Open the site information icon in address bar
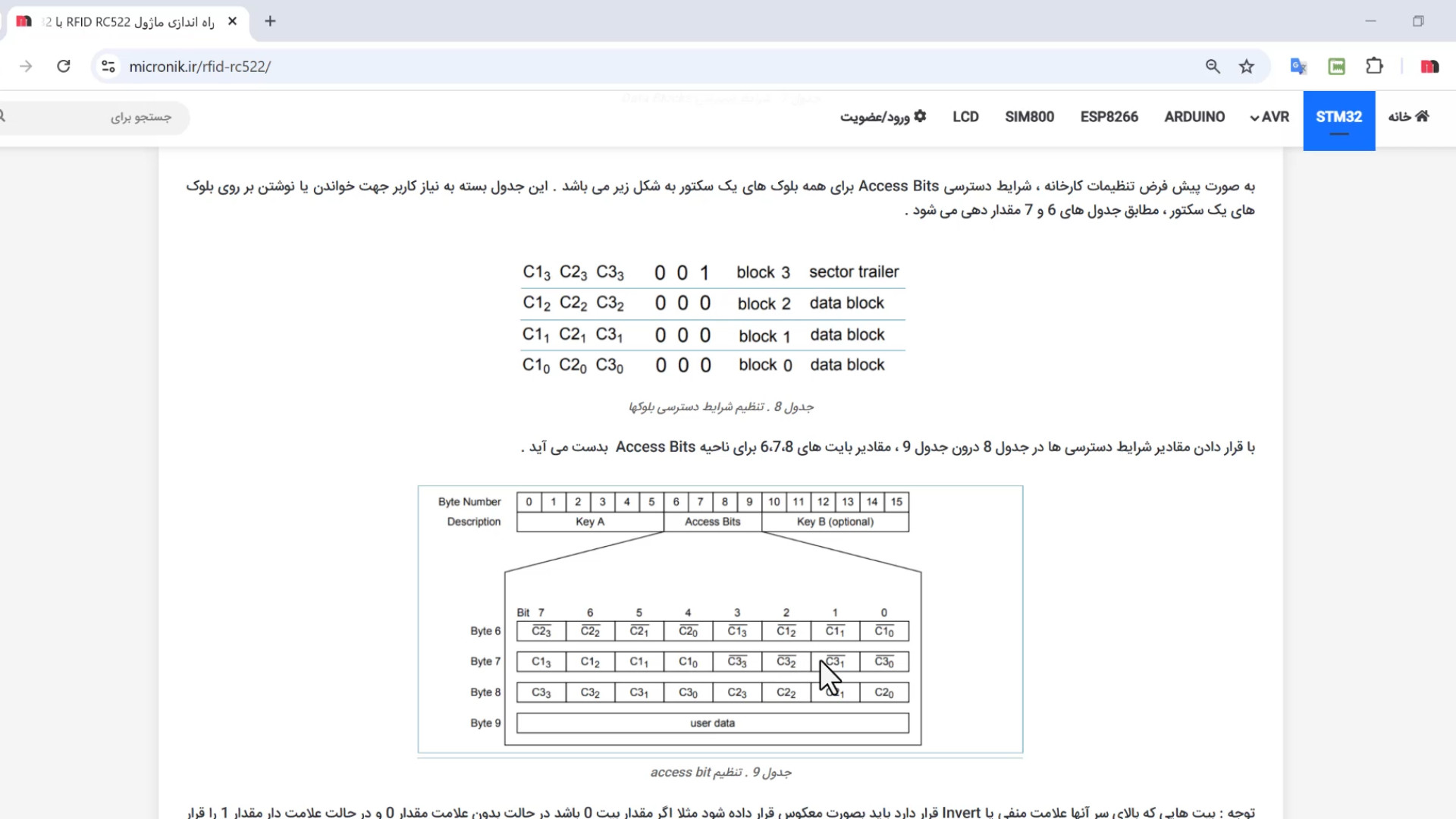This screenshot has height=819, width=1456. pos(108,67)
